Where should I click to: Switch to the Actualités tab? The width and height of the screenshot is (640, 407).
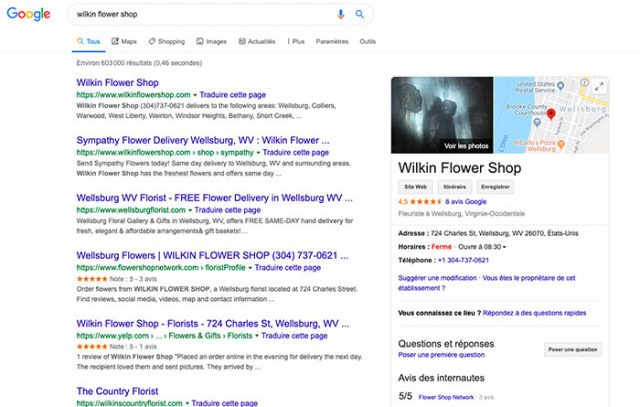257,41
